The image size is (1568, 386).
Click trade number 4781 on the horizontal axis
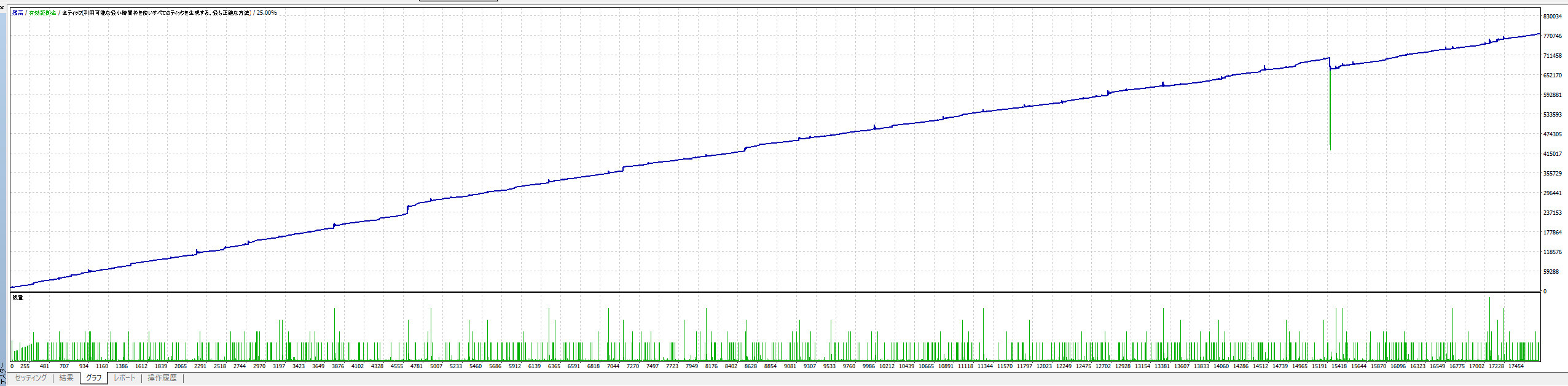pos(417,366)
